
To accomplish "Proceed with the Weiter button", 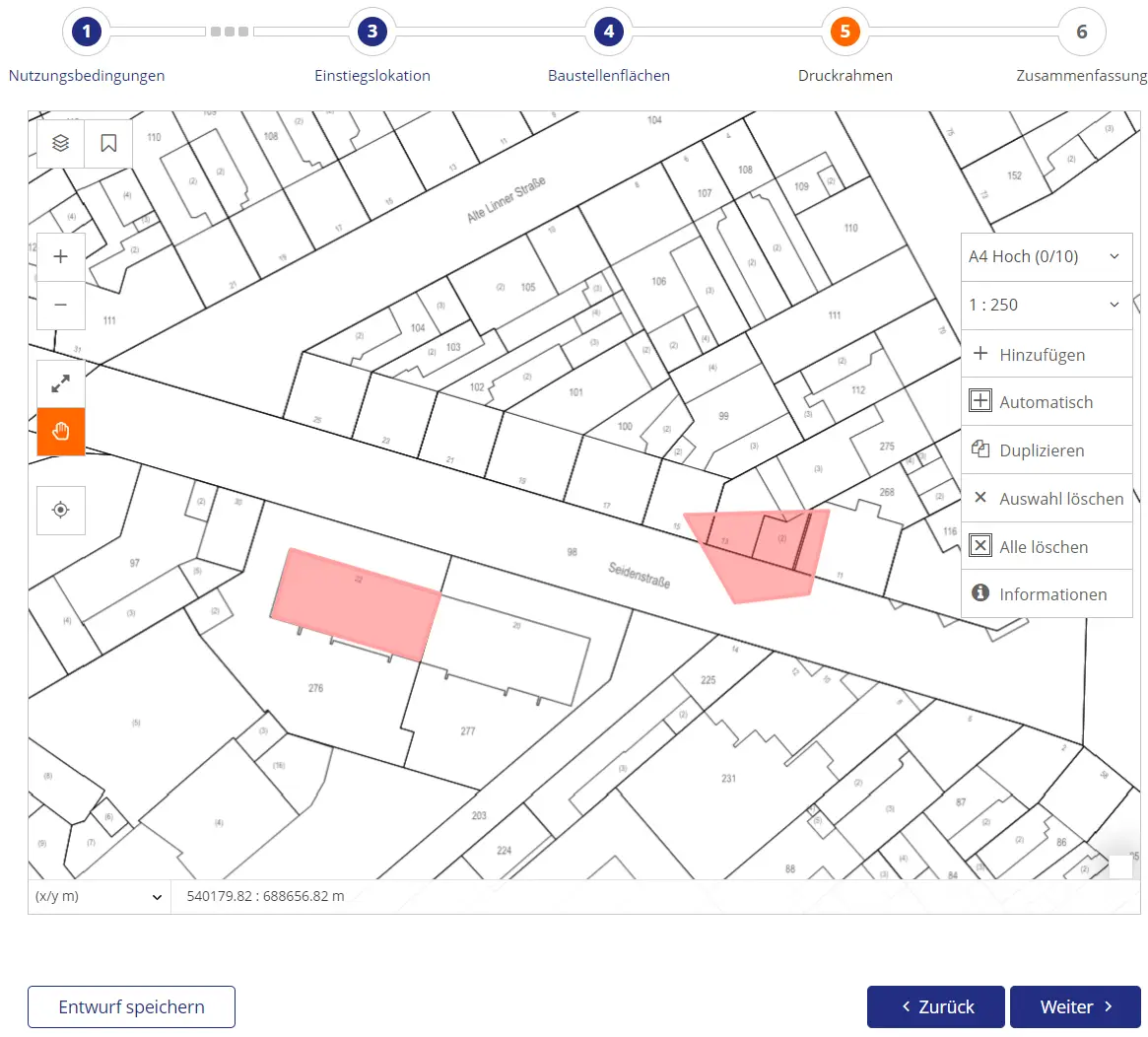I will [x=1075, y=1006].
